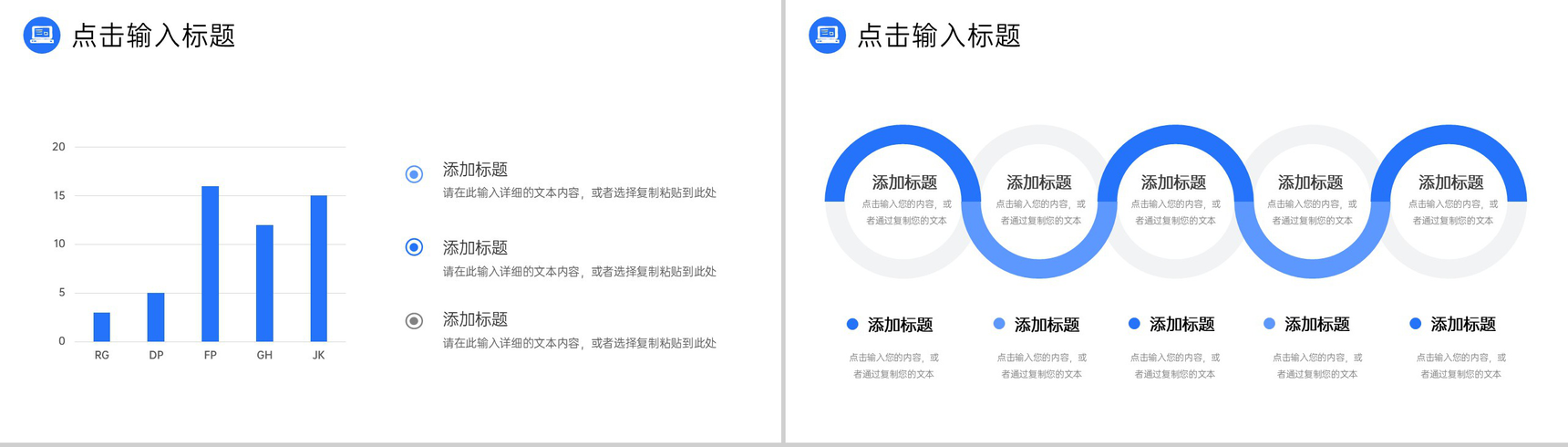Select the dark blue radio icon in the list
This screenshot has height=447, width=1568.
coord(414,247)
